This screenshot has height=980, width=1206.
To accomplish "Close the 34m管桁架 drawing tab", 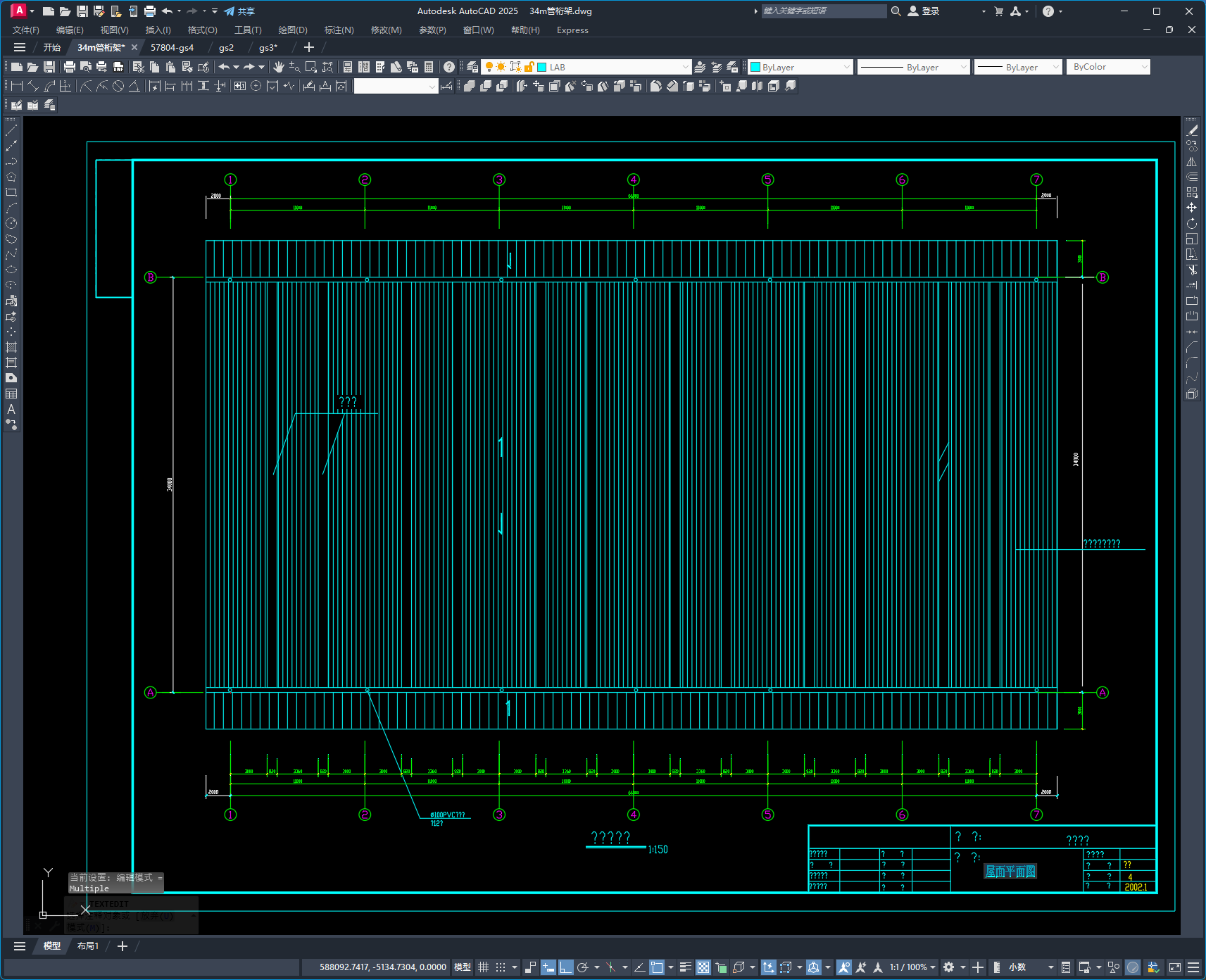I will tap(134, 48).
